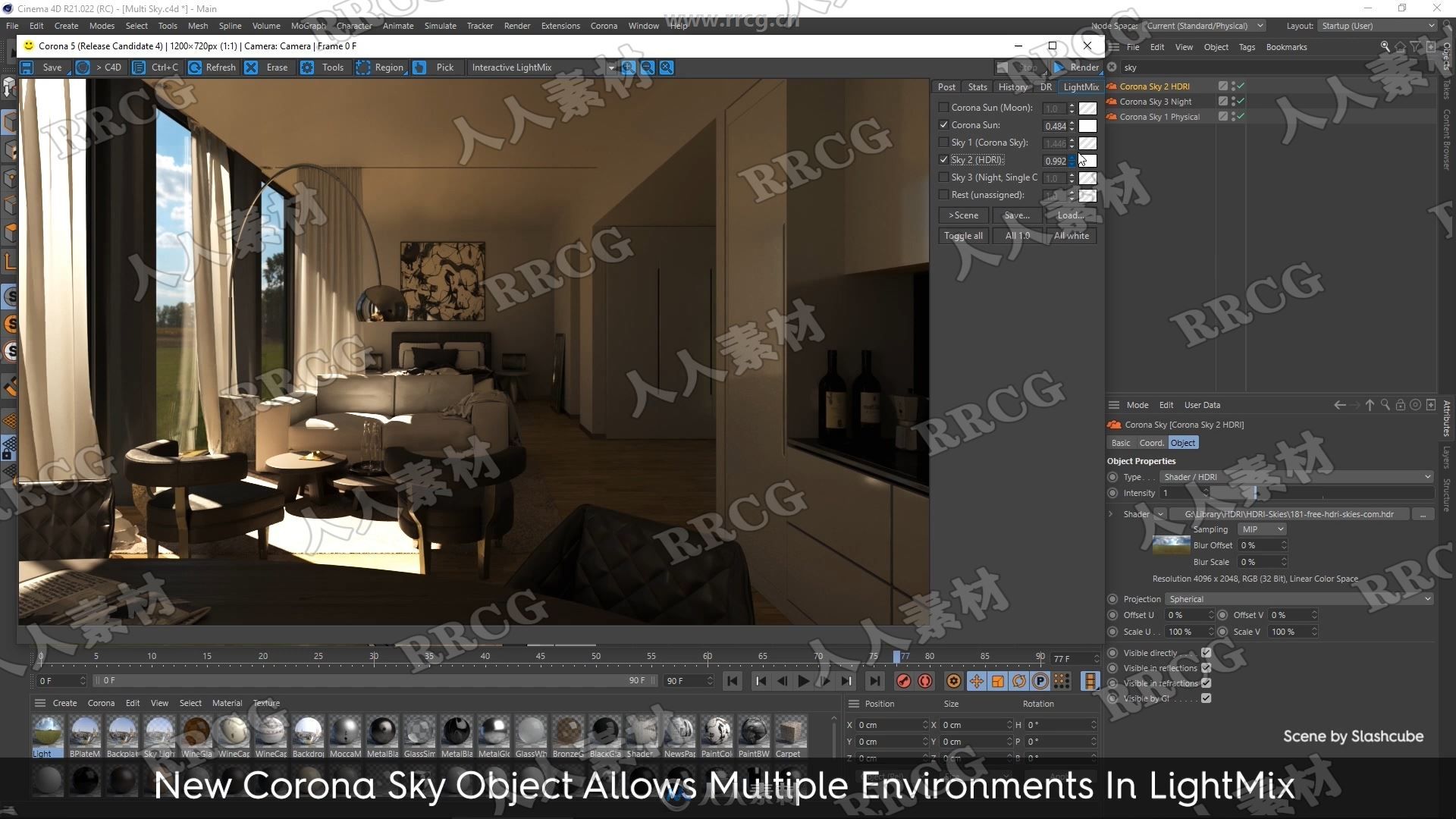Uncheck the Corona Sun light checkbox

click(x=943, y=125)
